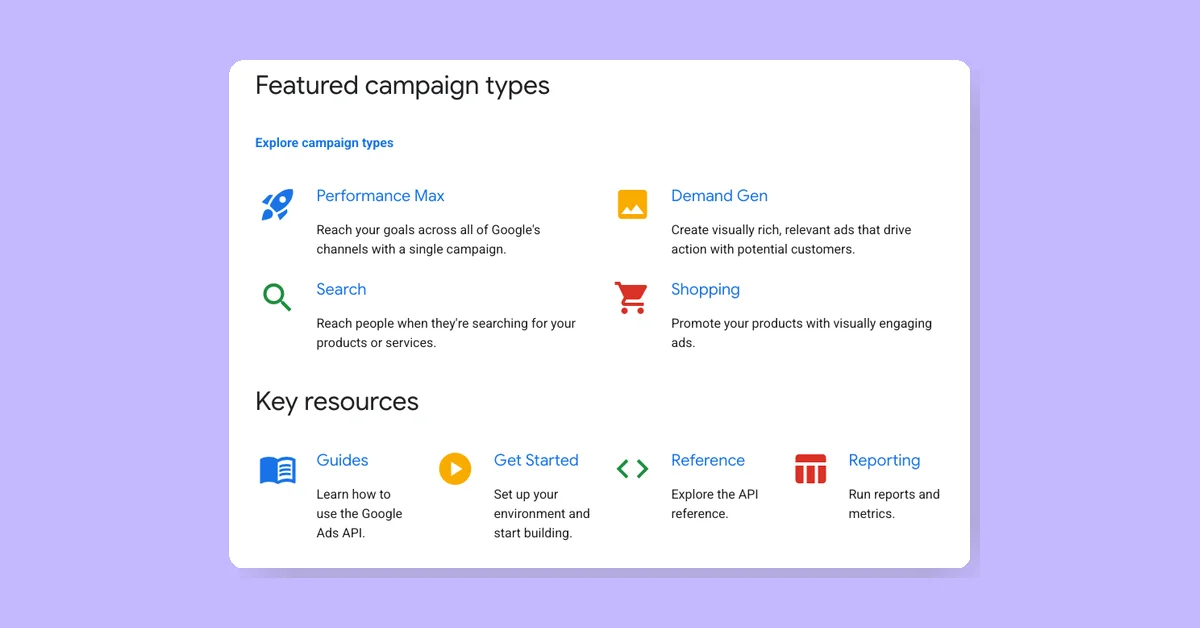1200x628 pixels.
Task: Click text 'Reach people when they're searching for your'
Action: (446, 324)
